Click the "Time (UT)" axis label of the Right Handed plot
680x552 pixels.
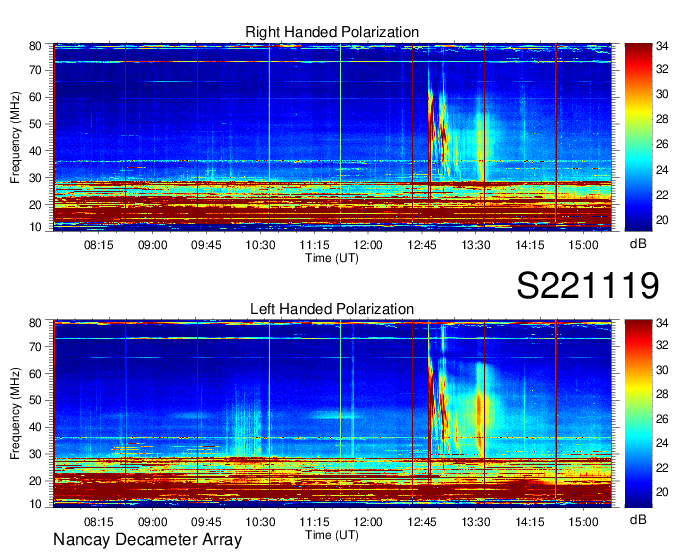pyautogui.click(x=332, y=258)
